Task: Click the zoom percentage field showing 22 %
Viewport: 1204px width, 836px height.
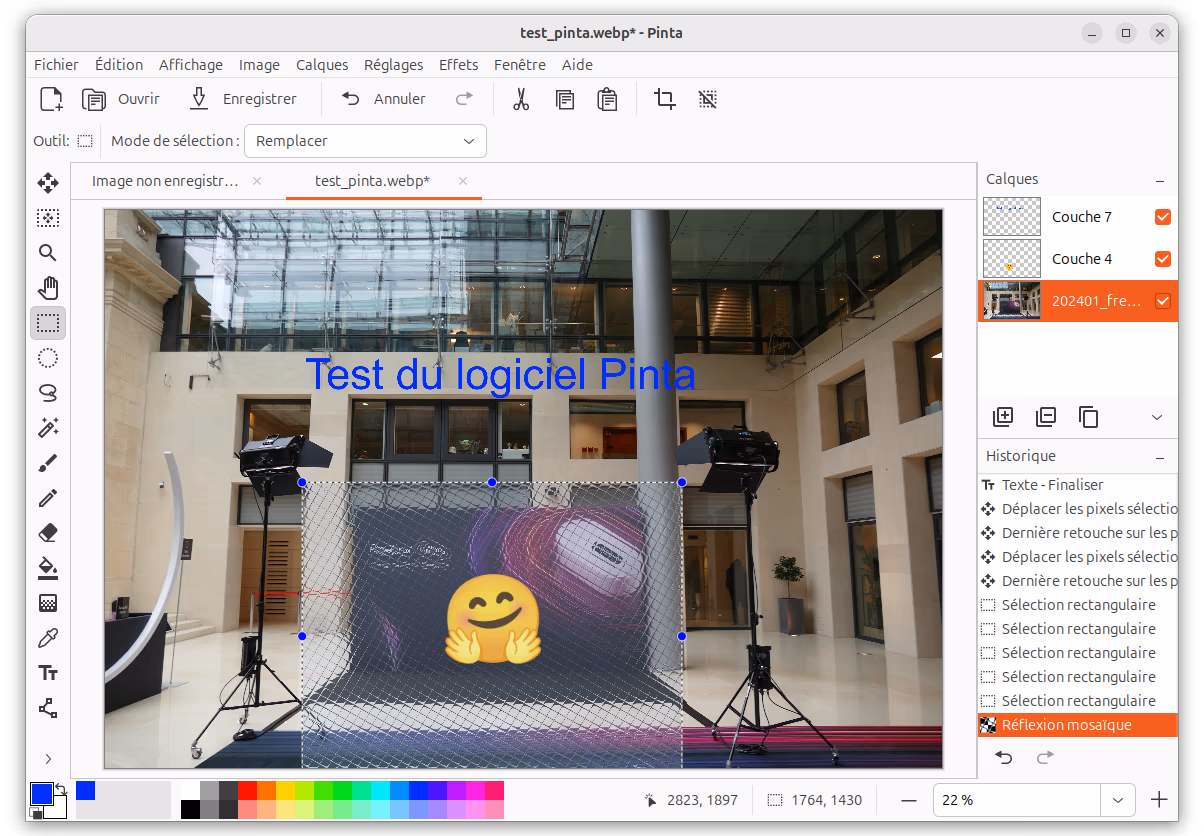Action: (x=1017, y=800)
